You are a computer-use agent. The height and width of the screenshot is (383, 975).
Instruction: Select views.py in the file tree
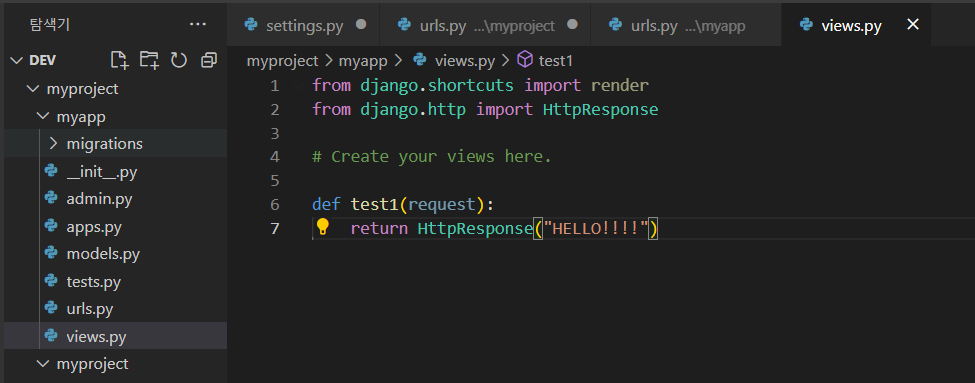96,336
